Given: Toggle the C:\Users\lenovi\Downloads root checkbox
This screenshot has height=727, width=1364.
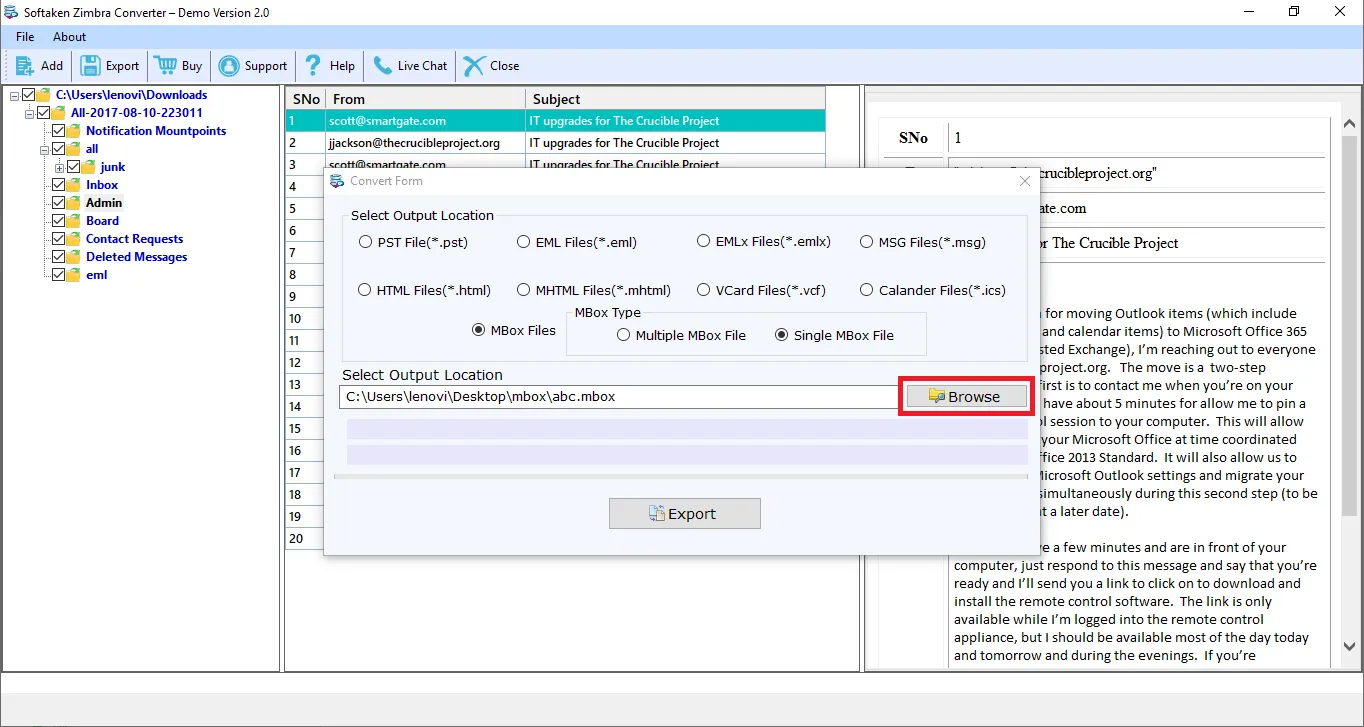Looking at the screenshot, I should pyautogui.click(x=29, y=95).
